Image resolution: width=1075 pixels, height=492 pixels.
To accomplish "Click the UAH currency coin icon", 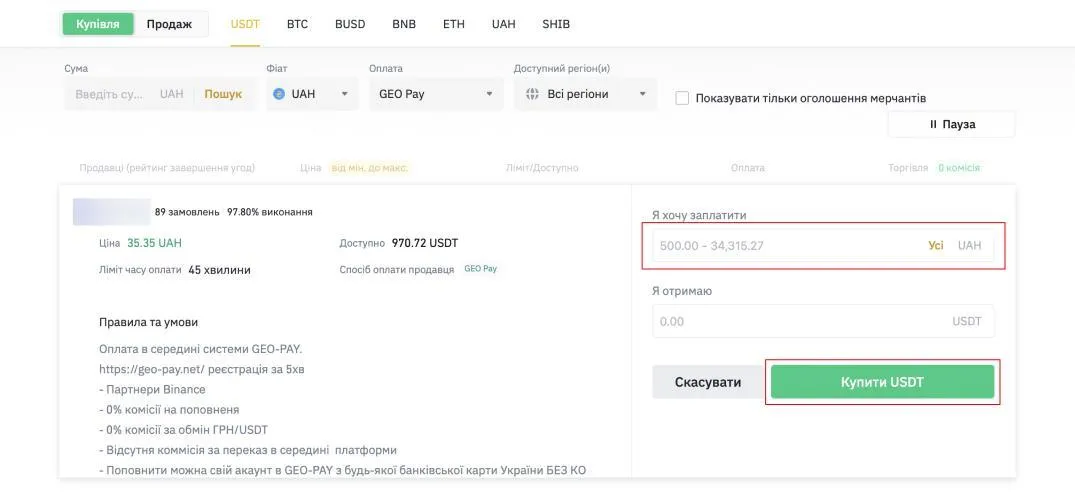I will (x=279, y=94).
